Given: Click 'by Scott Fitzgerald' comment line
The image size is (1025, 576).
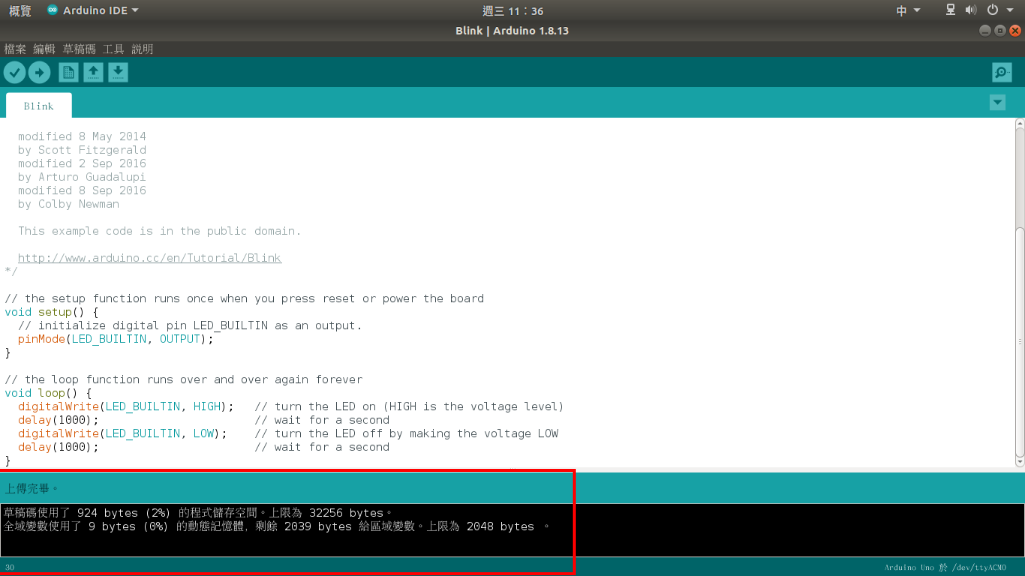Looking at the screenshot, I should coord(82,150).
